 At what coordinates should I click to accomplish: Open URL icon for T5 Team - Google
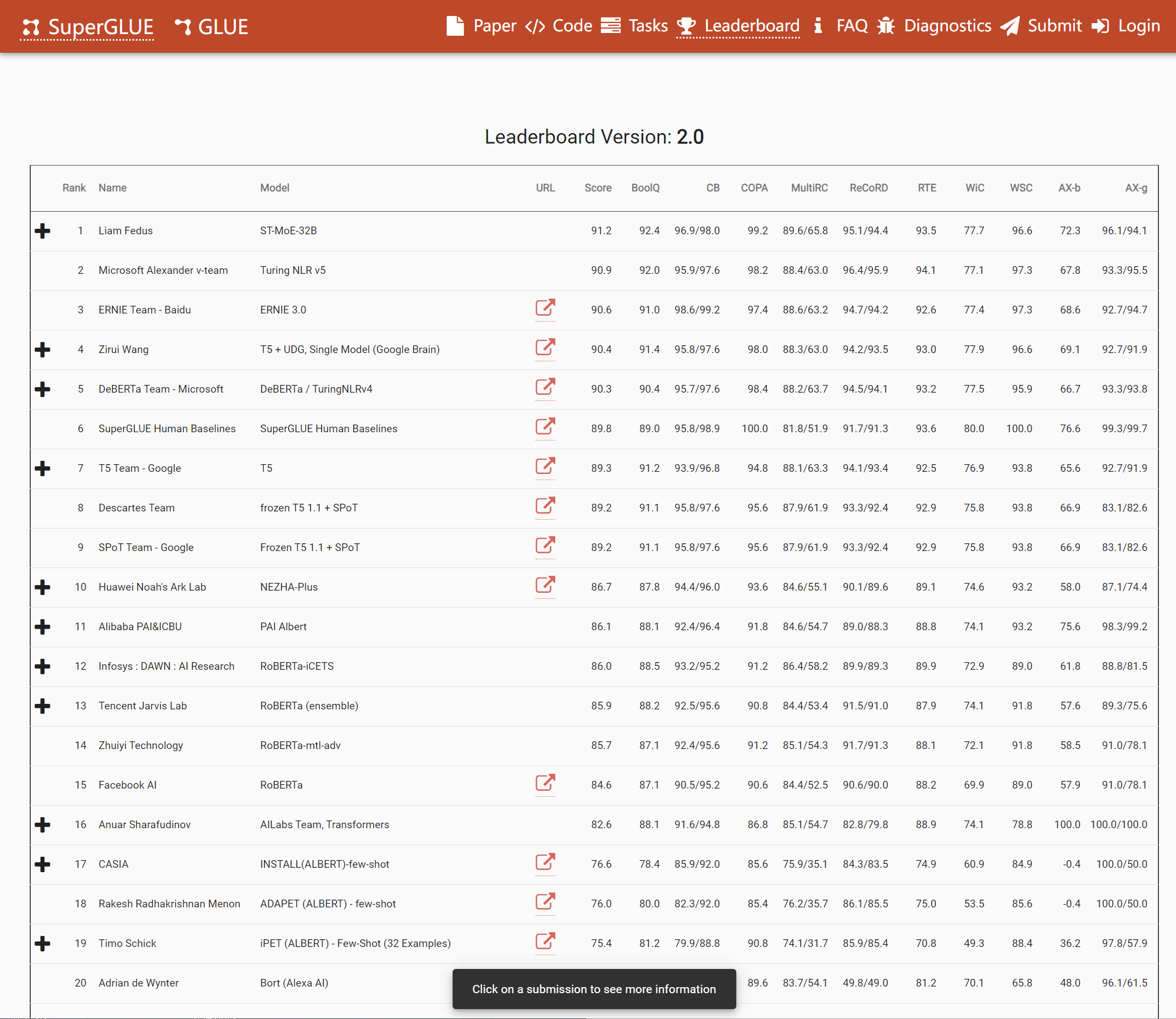[x=545, y=466]
